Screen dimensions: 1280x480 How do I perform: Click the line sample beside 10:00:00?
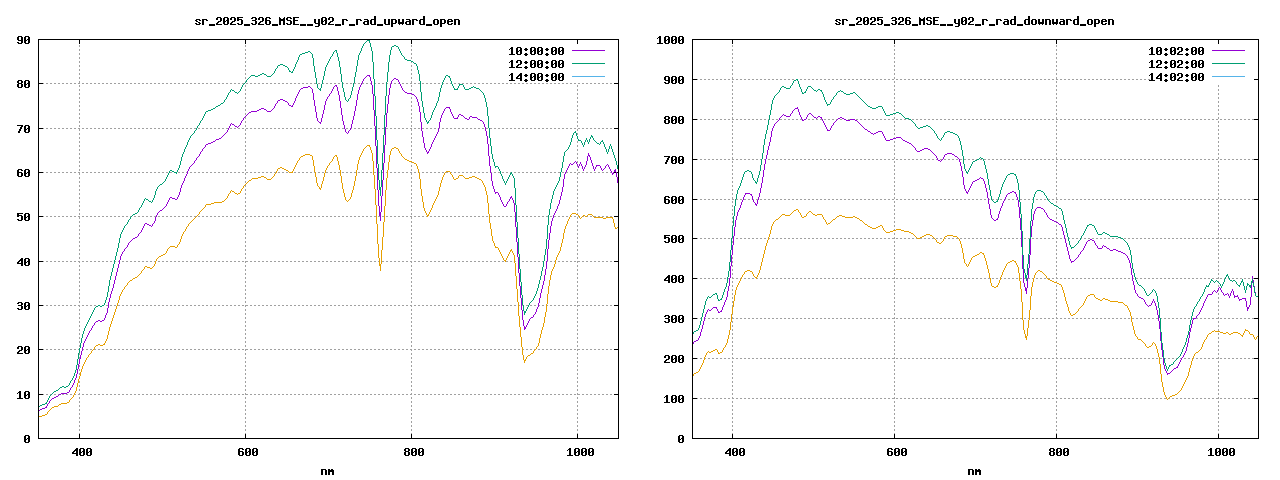(x=588, y=50)
